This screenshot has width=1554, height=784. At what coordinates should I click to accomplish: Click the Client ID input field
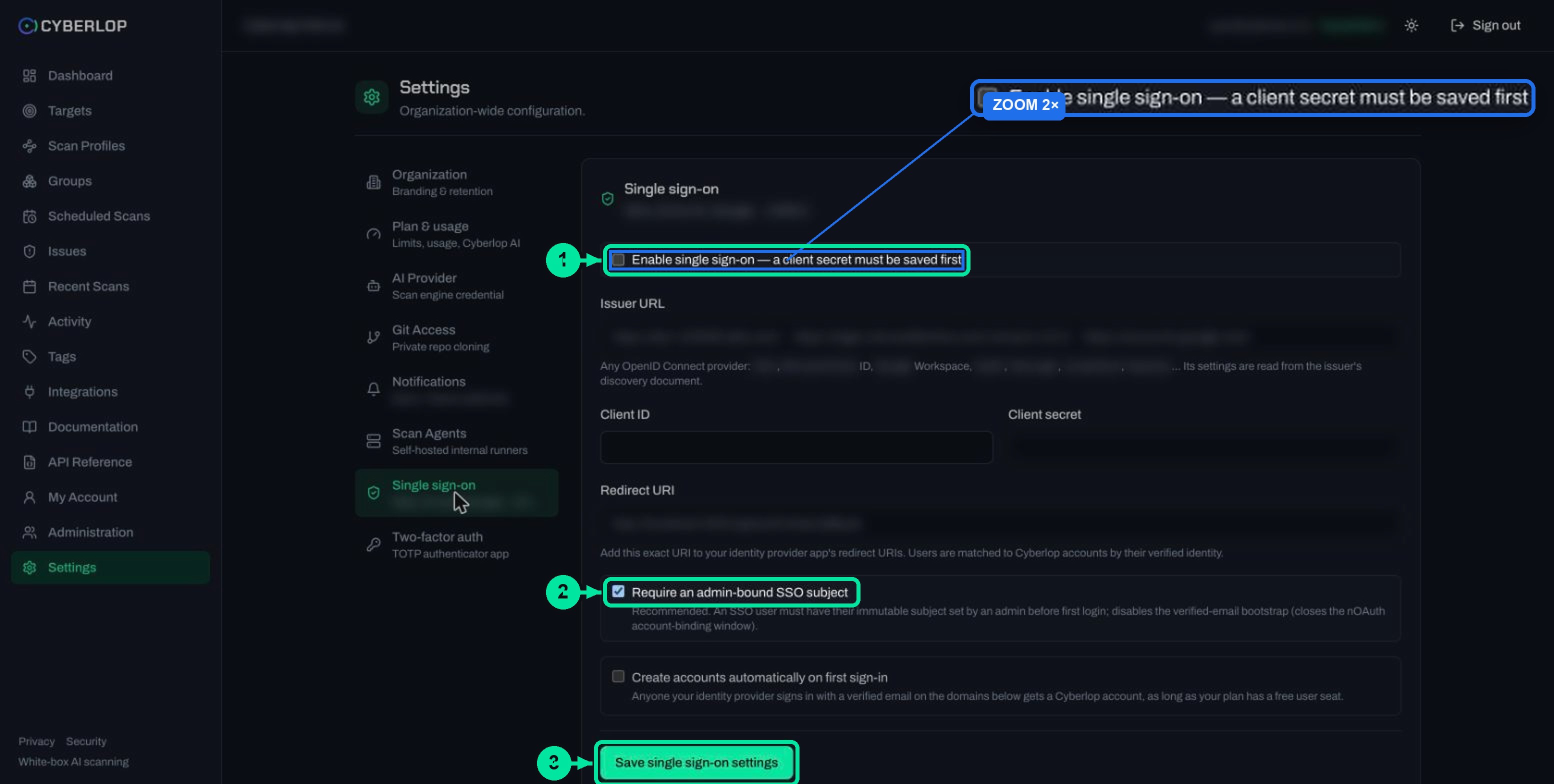click(796, 447)
